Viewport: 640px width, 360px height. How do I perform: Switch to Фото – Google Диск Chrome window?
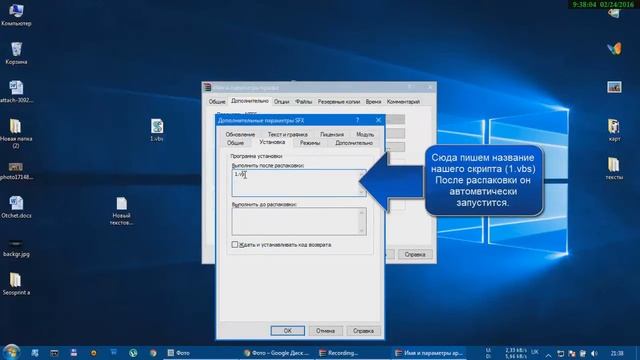pos(277,353)
